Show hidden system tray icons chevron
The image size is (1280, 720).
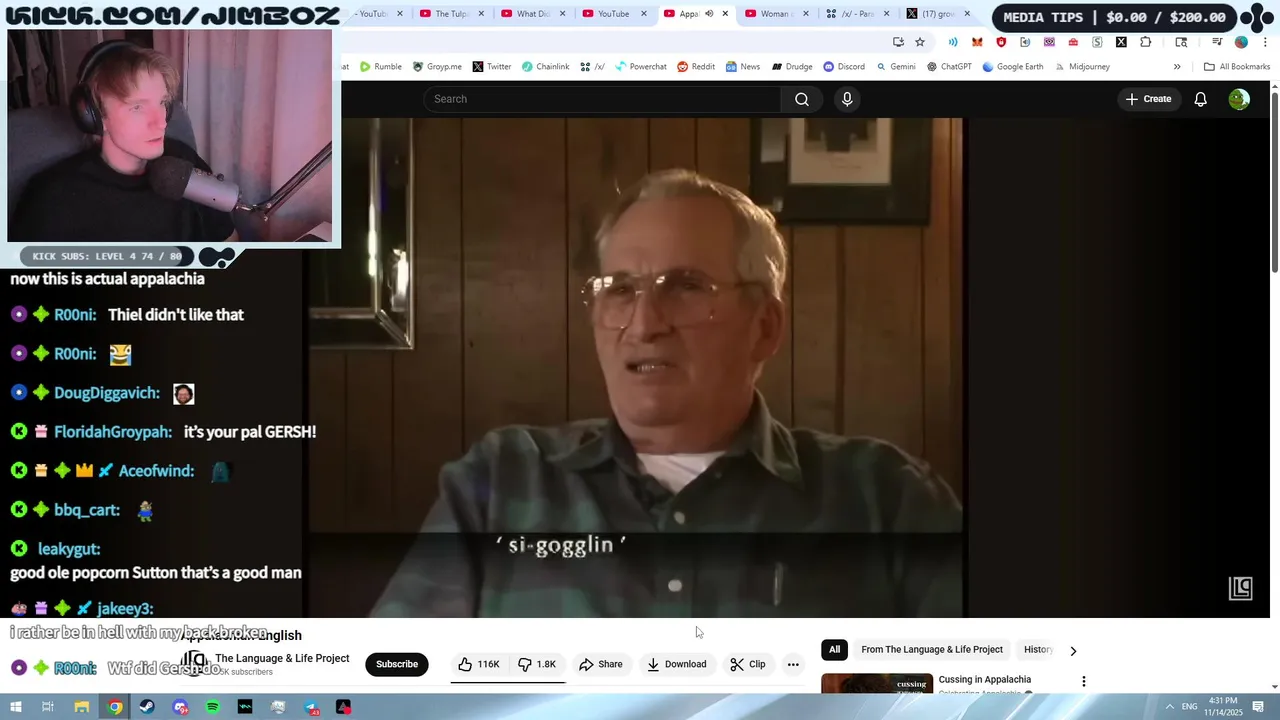click(x=1169, y=707)
